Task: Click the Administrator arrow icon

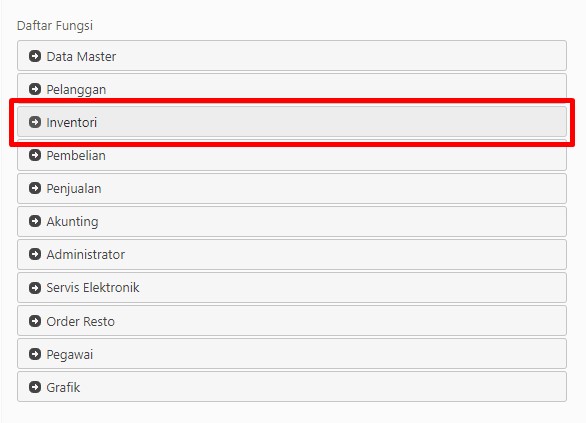Action: coord(35,254)
